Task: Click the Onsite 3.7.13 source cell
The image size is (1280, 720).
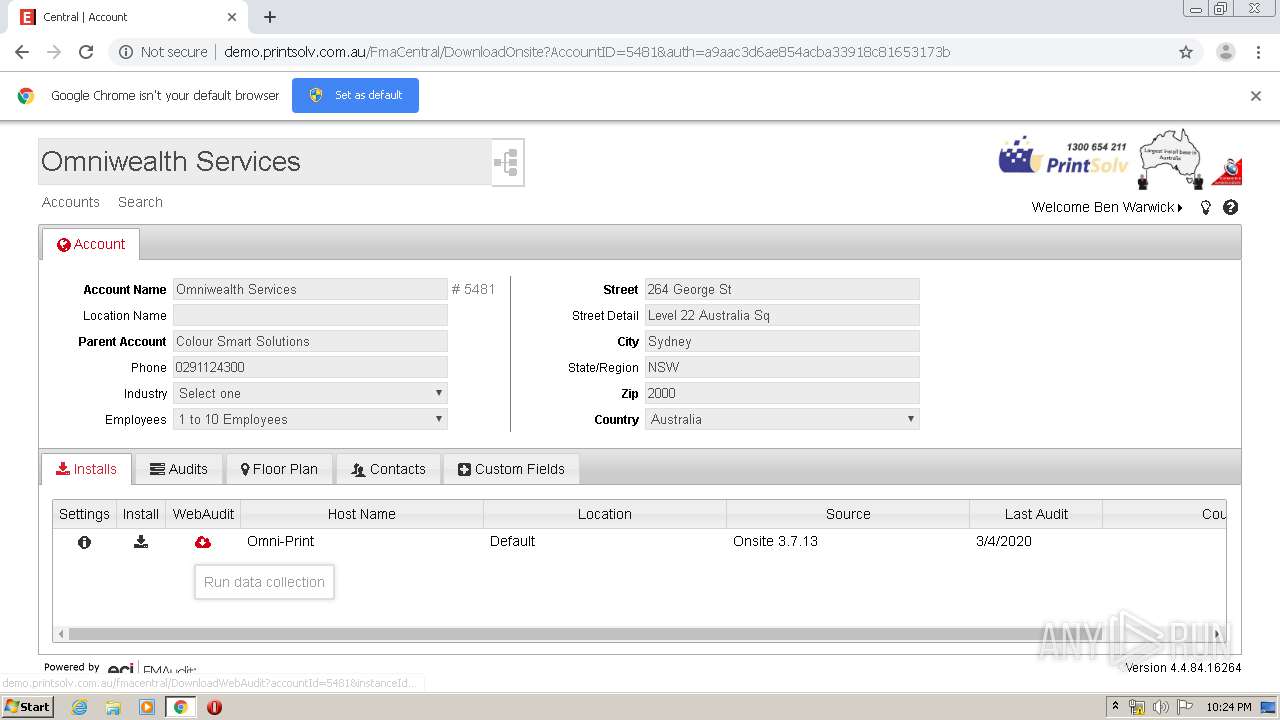Action: (775, 541)
